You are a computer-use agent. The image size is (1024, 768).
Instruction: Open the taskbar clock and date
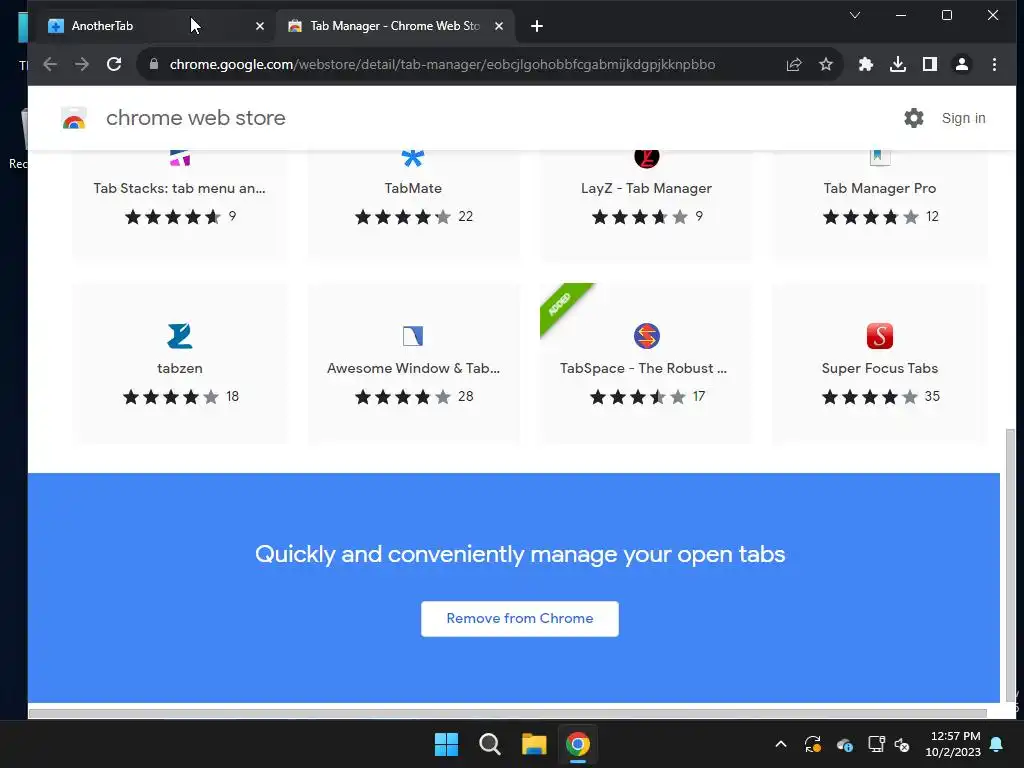(x=953, y=744)
